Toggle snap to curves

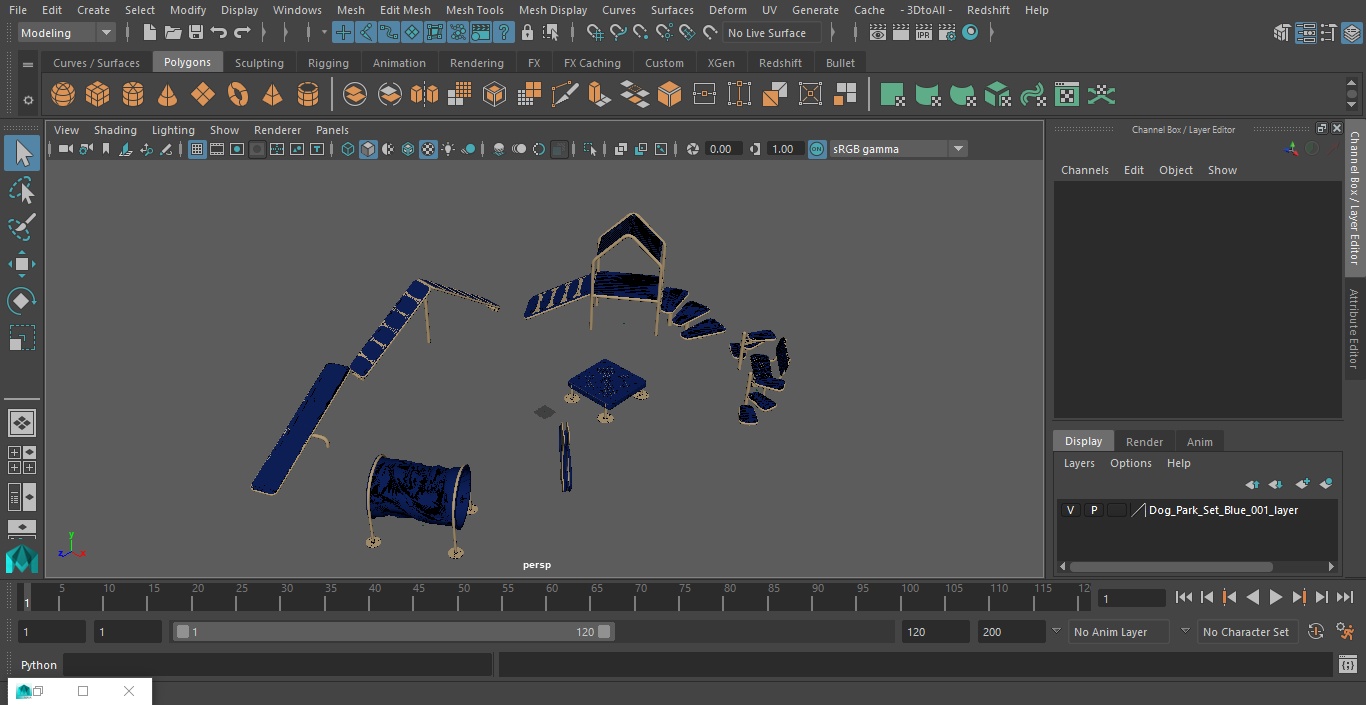tap(617, 33)
